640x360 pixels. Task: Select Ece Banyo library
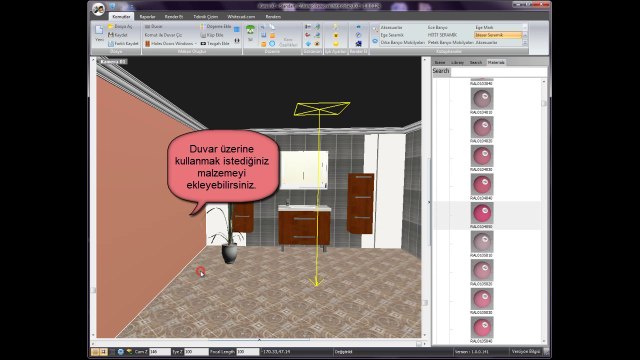(438, 27)
